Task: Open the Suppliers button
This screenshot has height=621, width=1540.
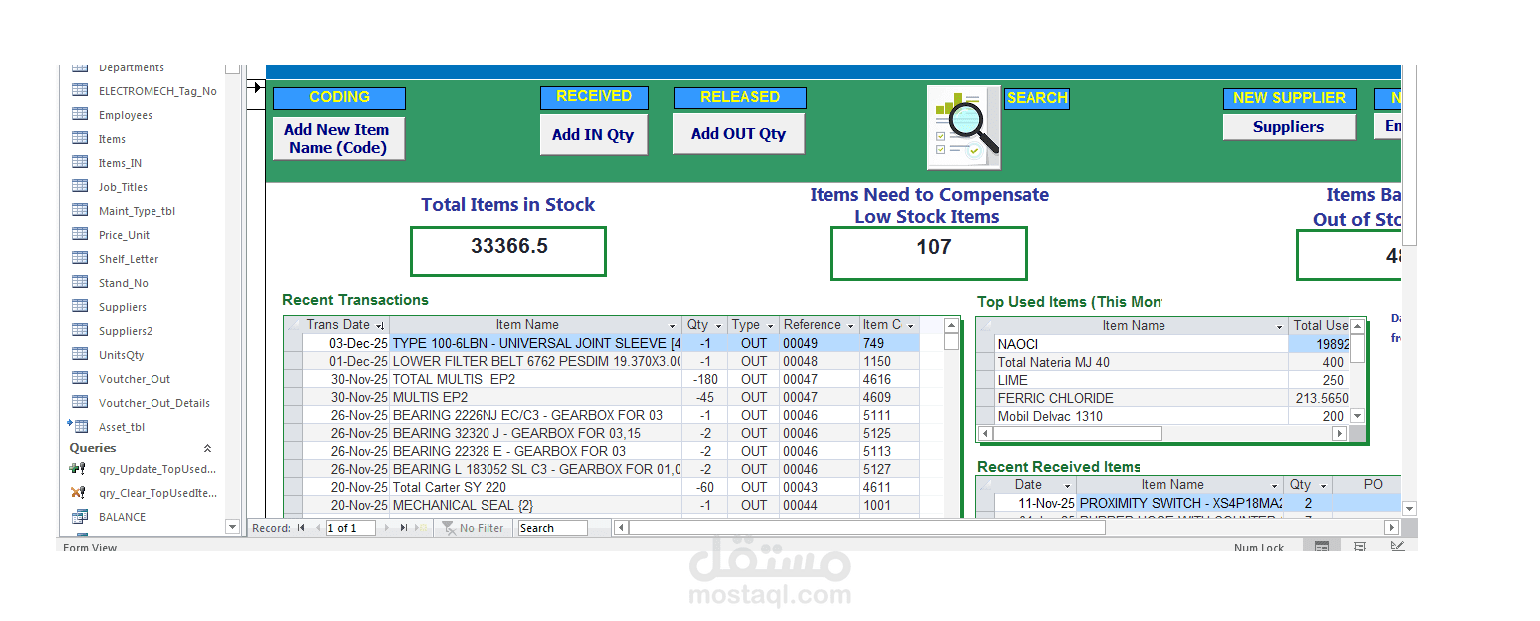Action: [x=1289, y=127]
